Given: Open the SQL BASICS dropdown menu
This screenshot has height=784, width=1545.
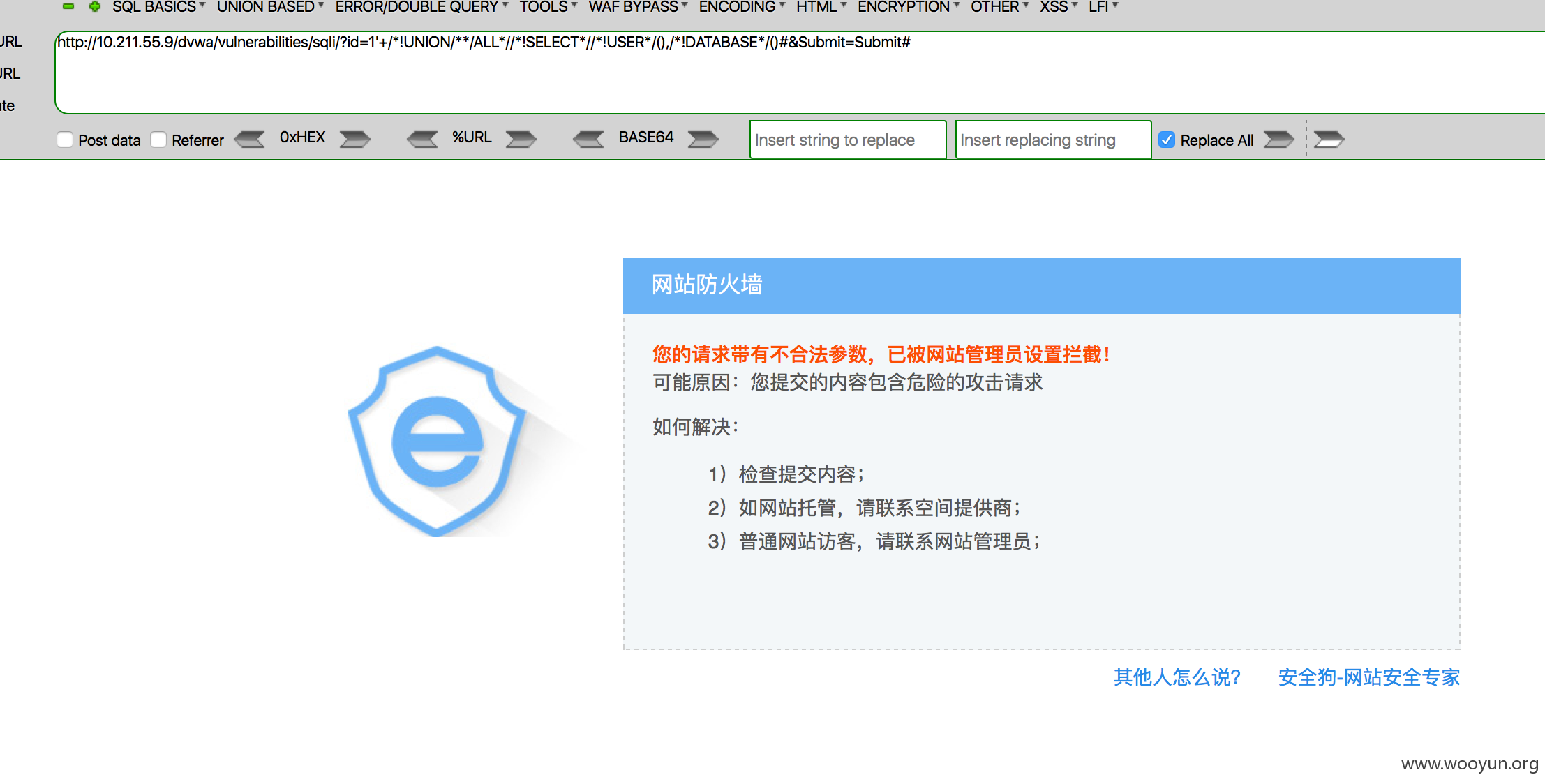Looking at the screenshot, I should (159, 7).
